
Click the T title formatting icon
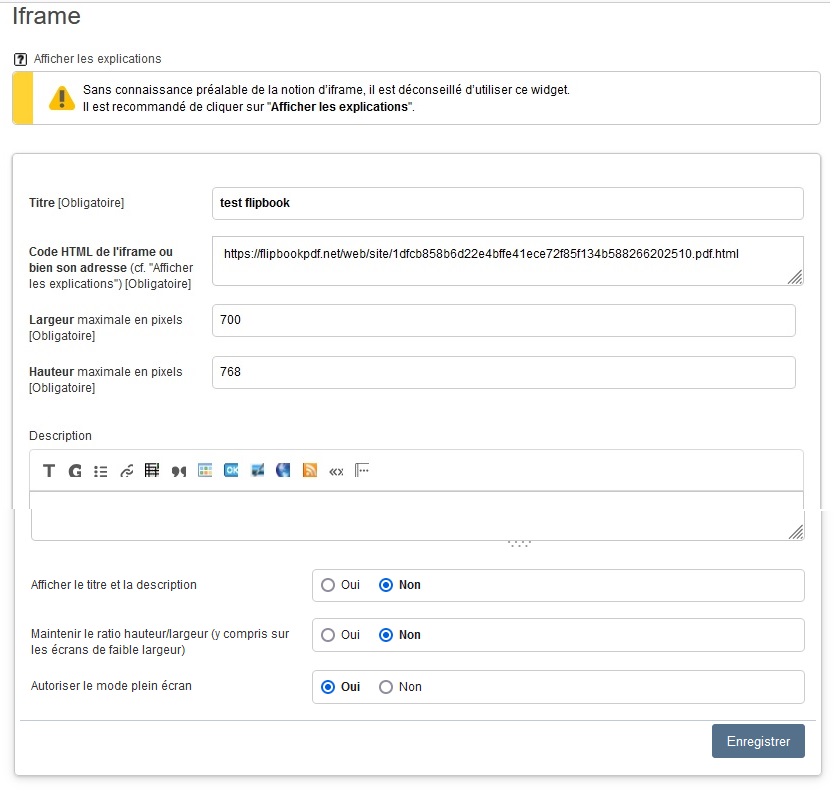49,471
